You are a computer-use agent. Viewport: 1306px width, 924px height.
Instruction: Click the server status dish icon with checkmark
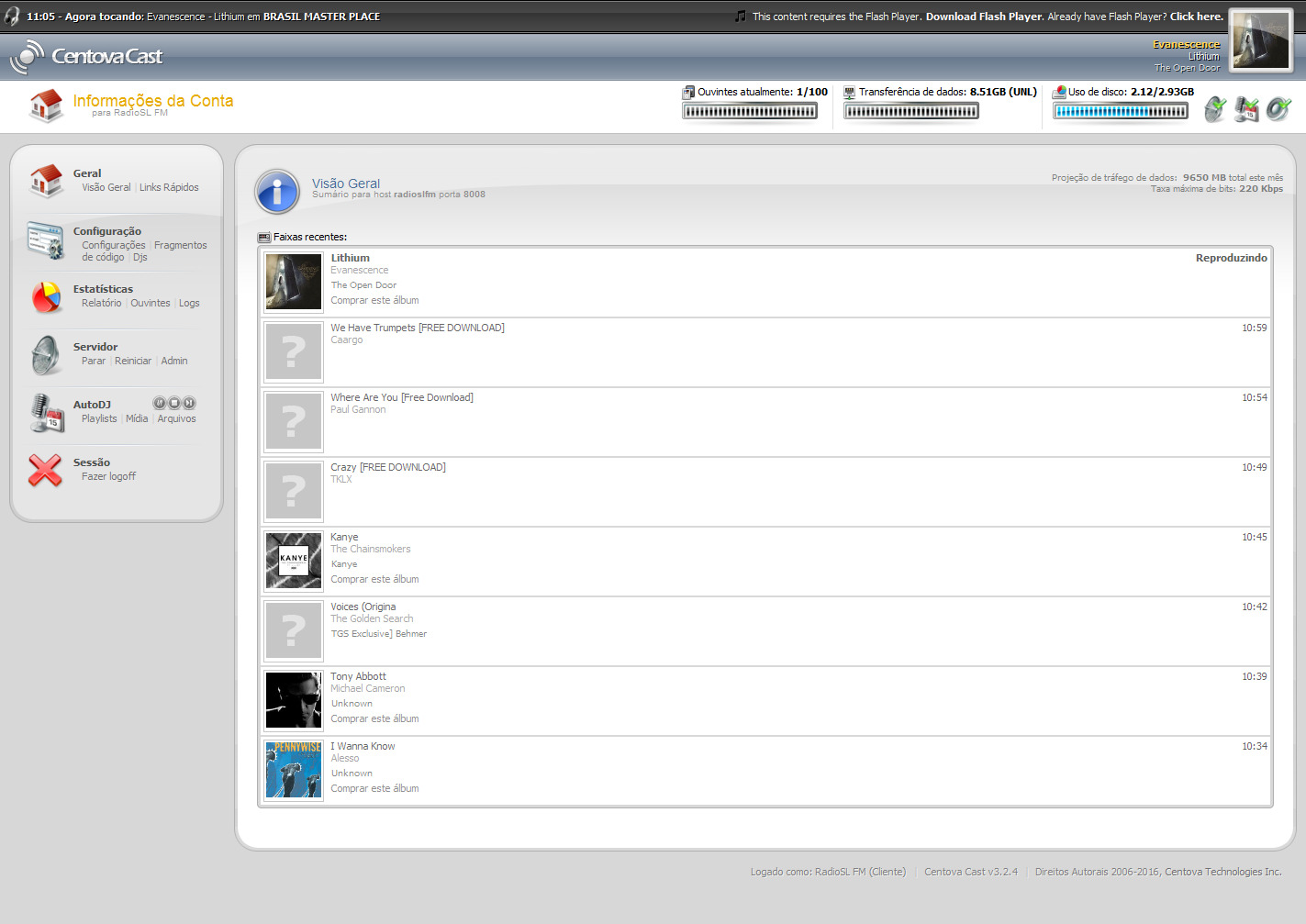click(x=1215, y=109)
